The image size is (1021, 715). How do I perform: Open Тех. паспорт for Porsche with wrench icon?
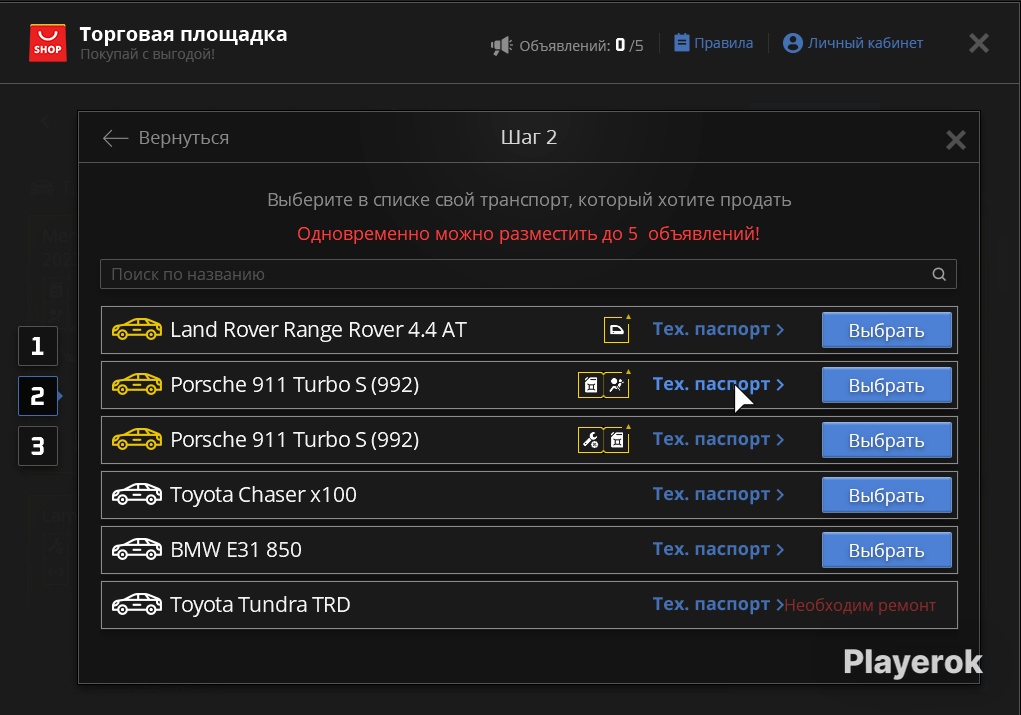point(718,440)
